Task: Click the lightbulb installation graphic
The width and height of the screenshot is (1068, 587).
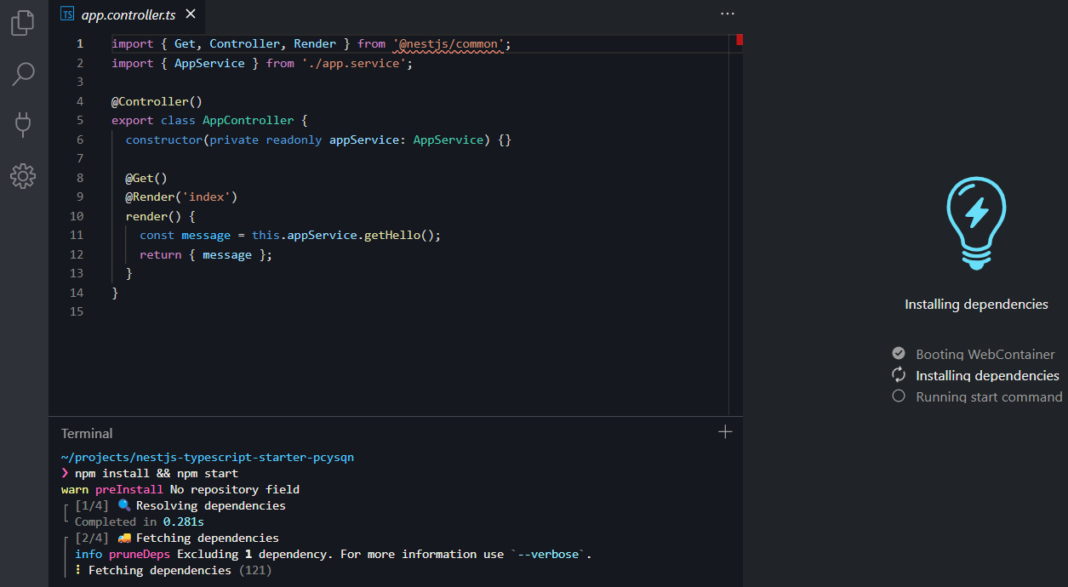Action: point(976,222)
